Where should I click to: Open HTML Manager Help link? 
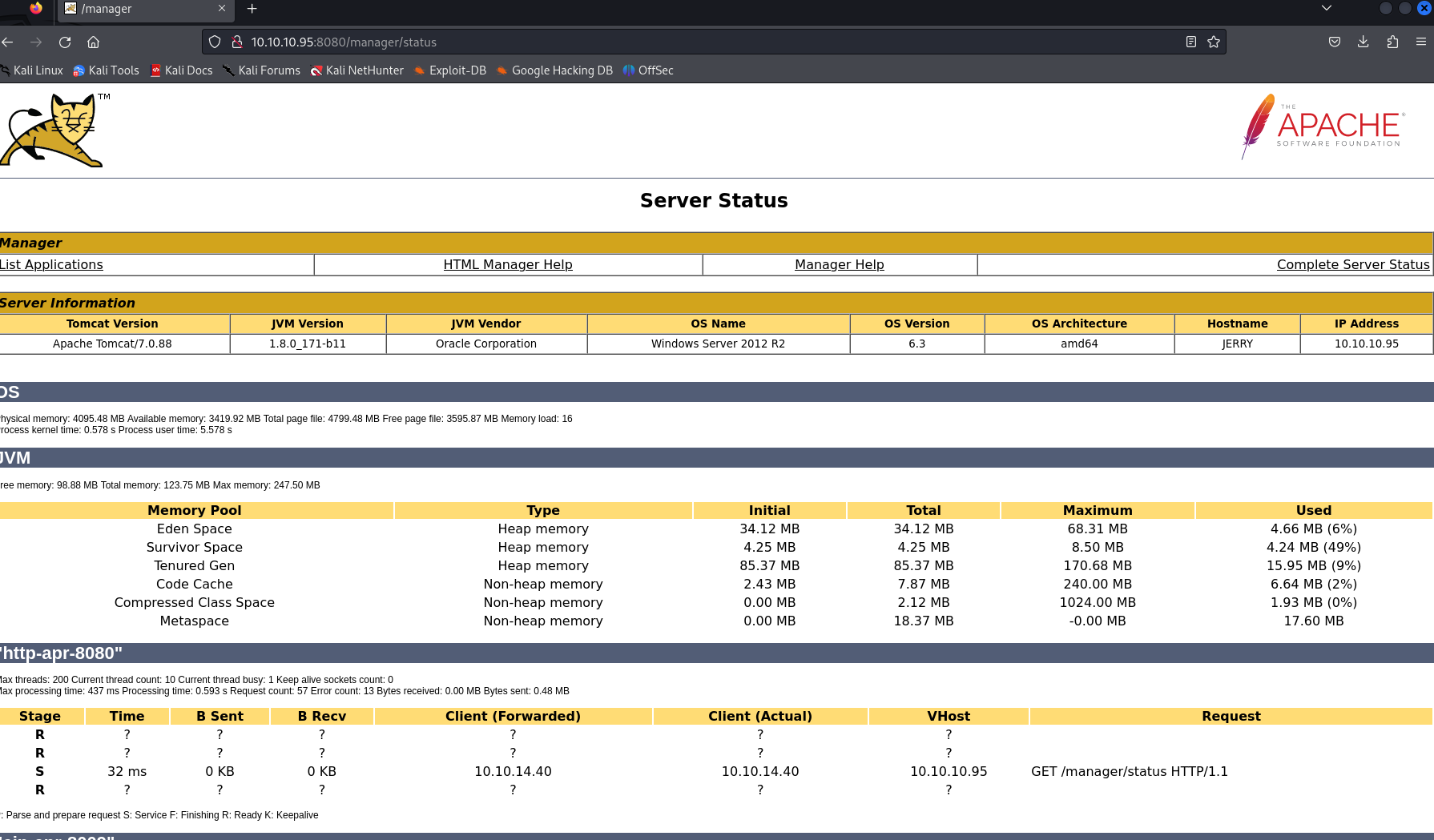point(508,265)
